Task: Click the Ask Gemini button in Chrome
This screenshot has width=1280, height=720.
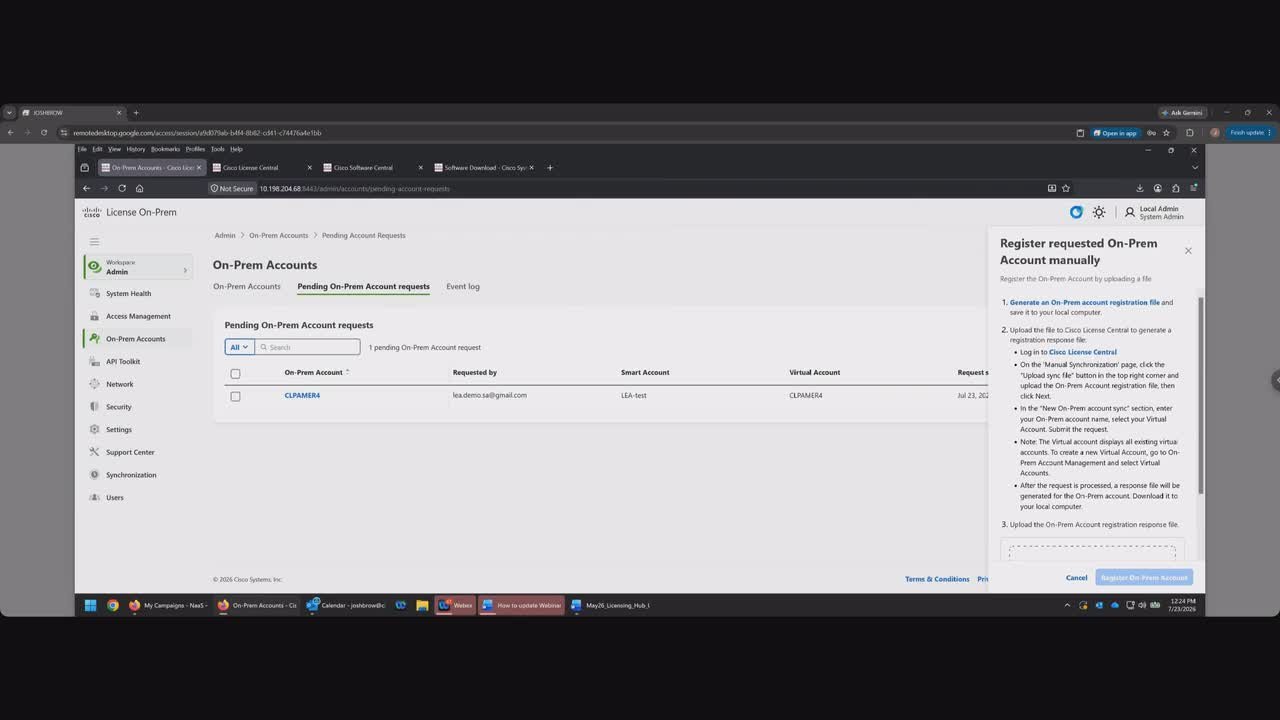Action: 1182,113
